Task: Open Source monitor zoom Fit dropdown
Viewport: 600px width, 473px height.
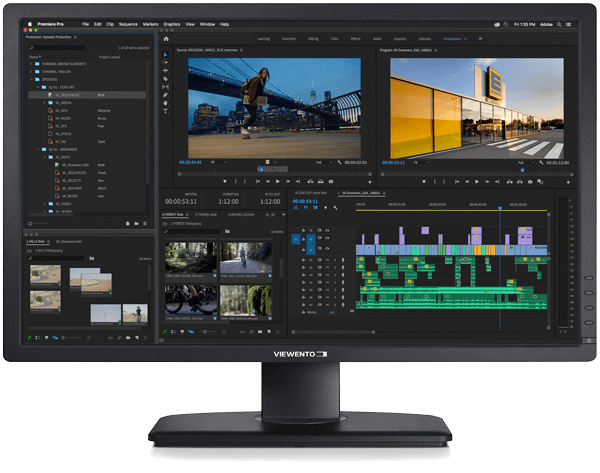Action: 219,163
